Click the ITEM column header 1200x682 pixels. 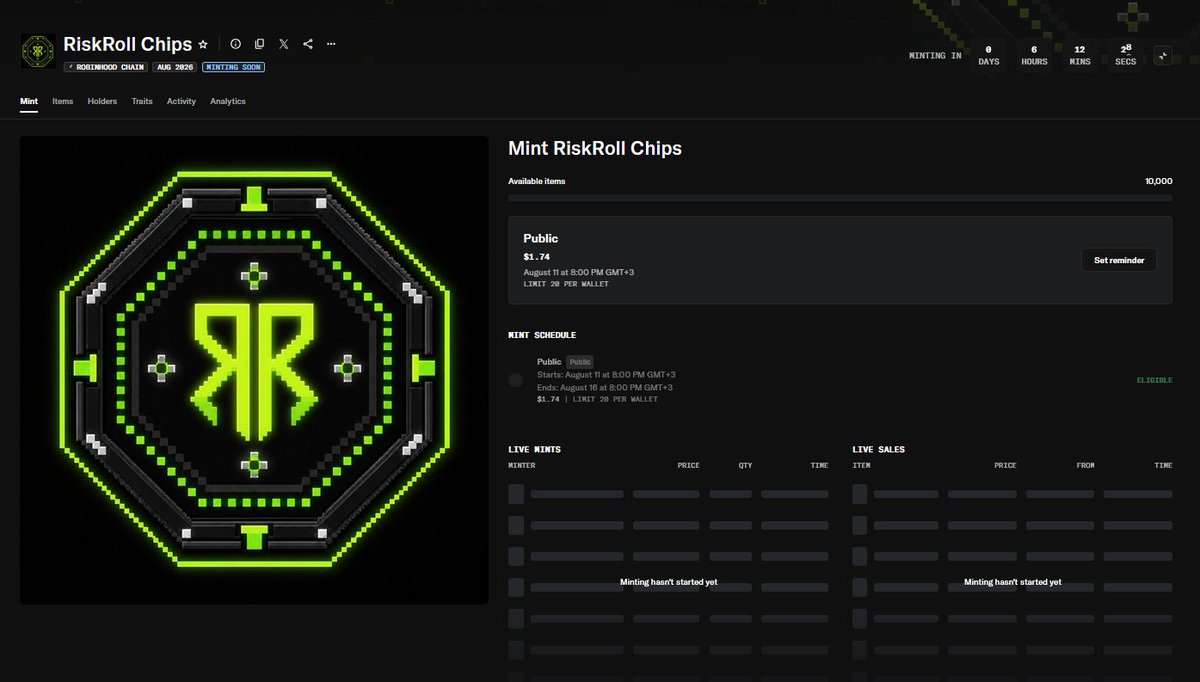[x=861, y=465]
